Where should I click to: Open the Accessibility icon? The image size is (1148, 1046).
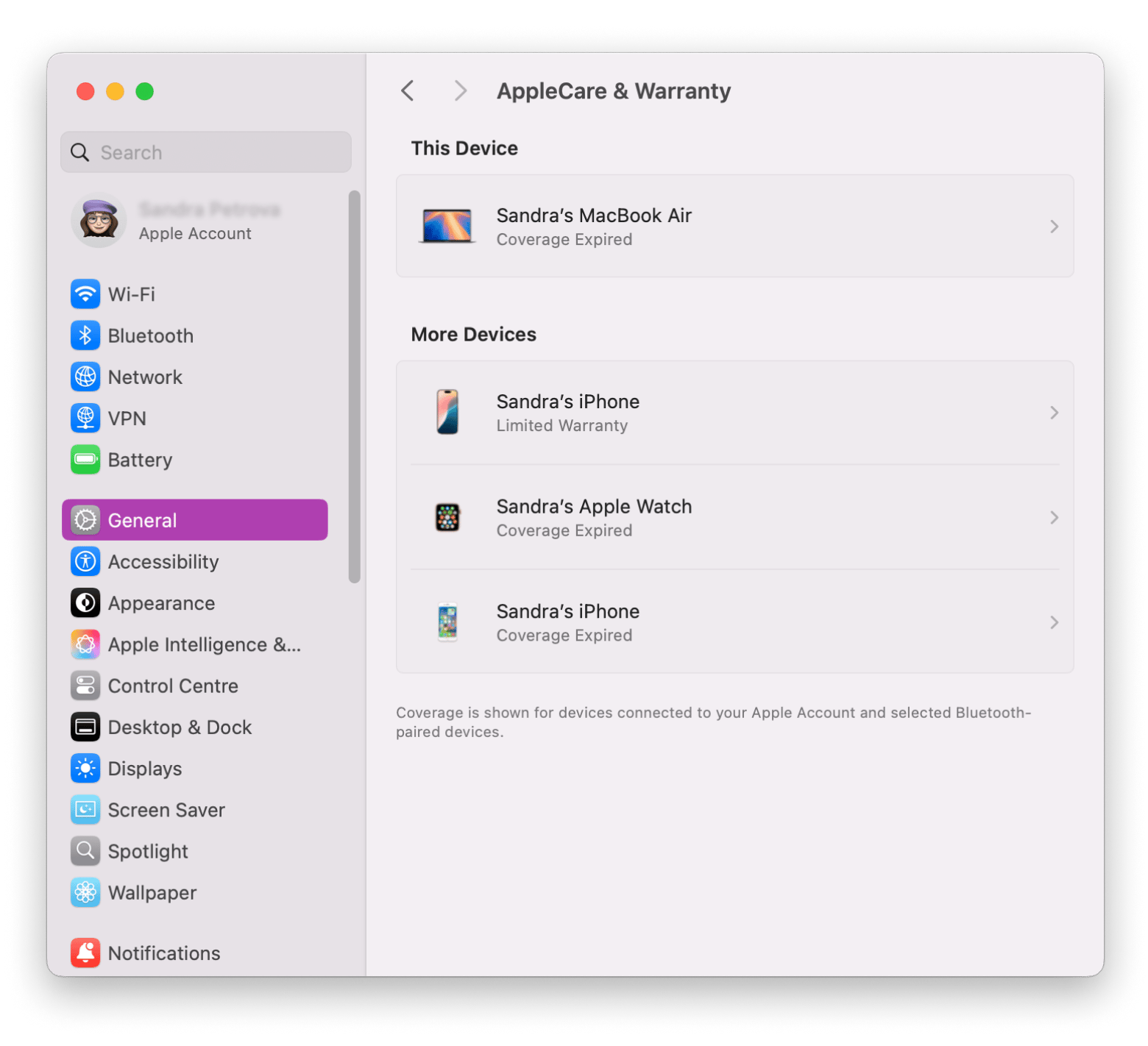pos(85,562)
